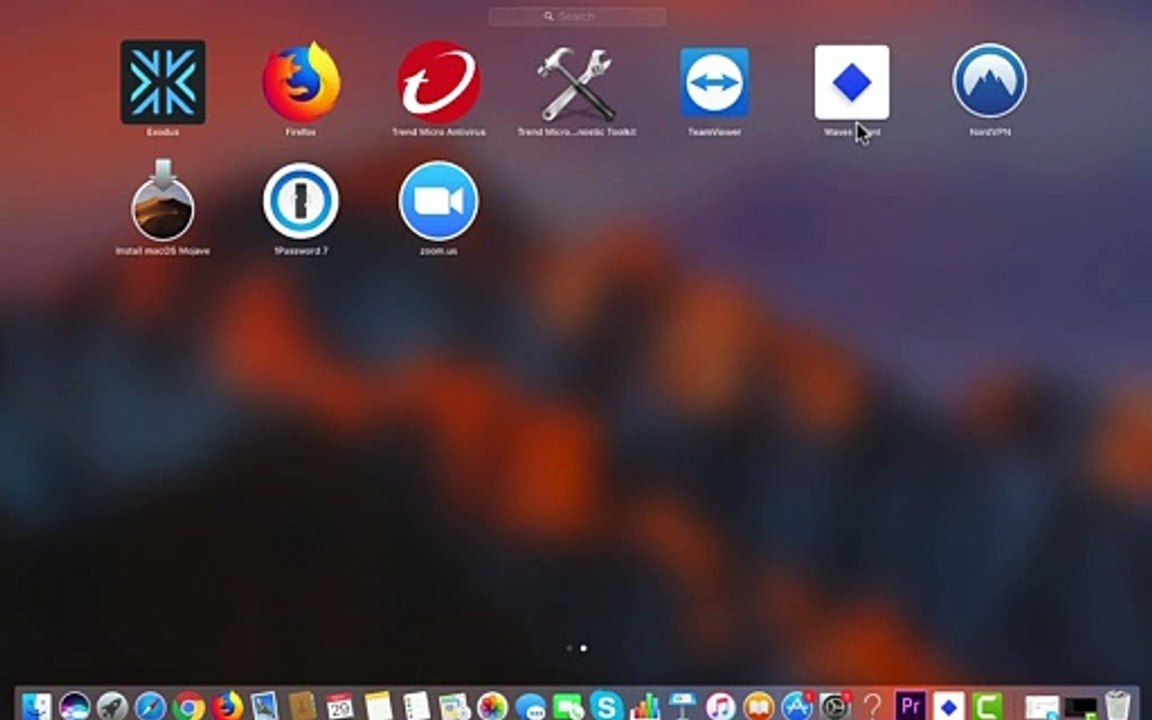Open Mail stamp icon in the Dock
The height and width of the screenshot is (720, 1152).
tap(264, 706)
